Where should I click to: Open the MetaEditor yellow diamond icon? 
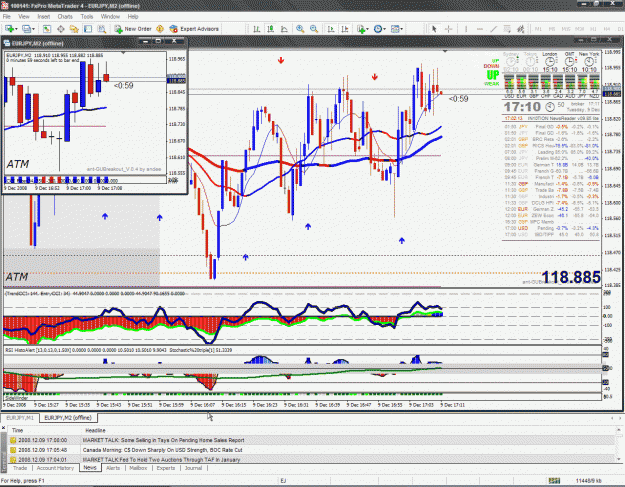[x=160, y=29]
